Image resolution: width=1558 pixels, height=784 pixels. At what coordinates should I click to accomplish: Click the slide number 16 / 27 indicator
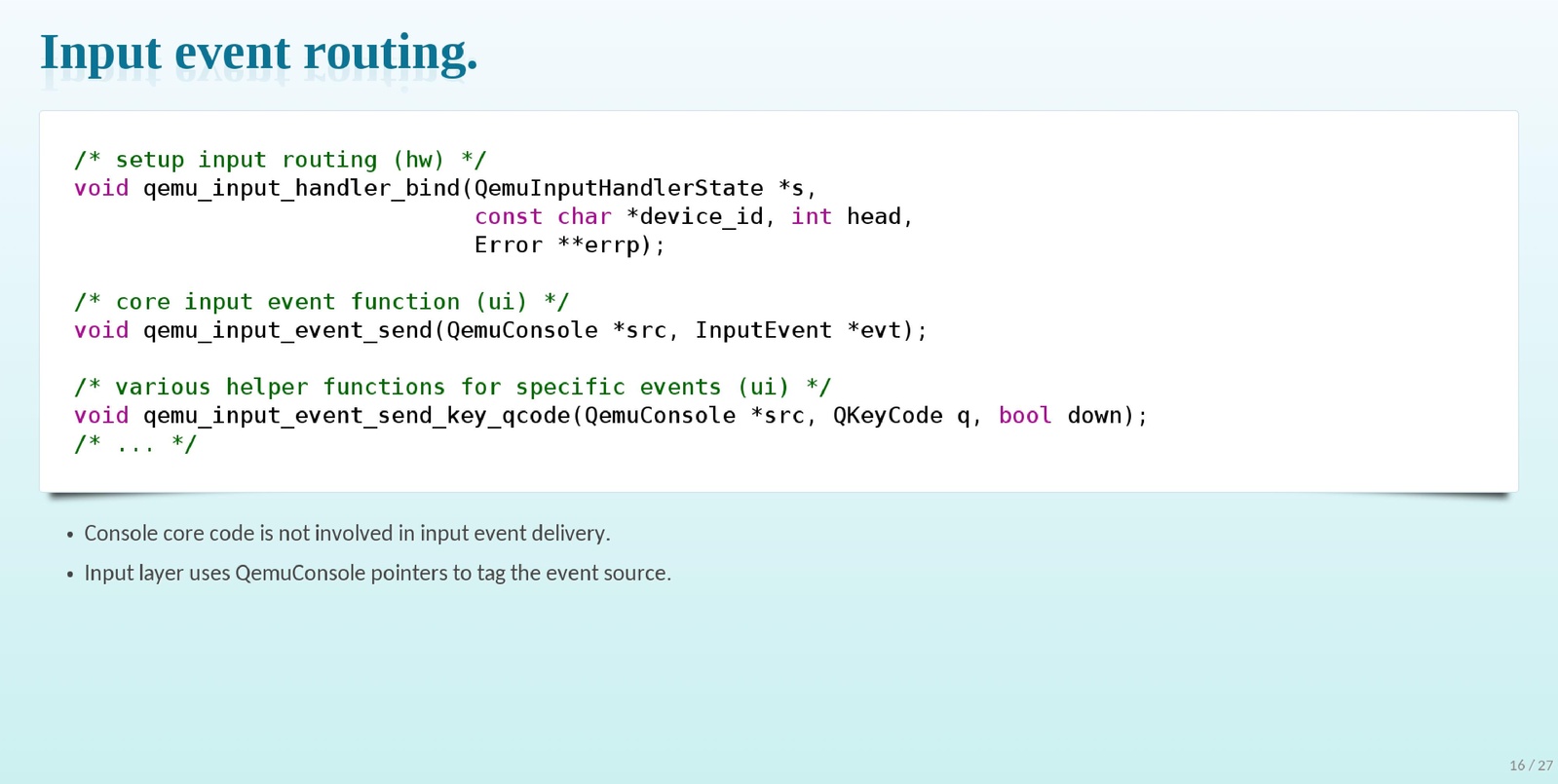coord(1530,765)
